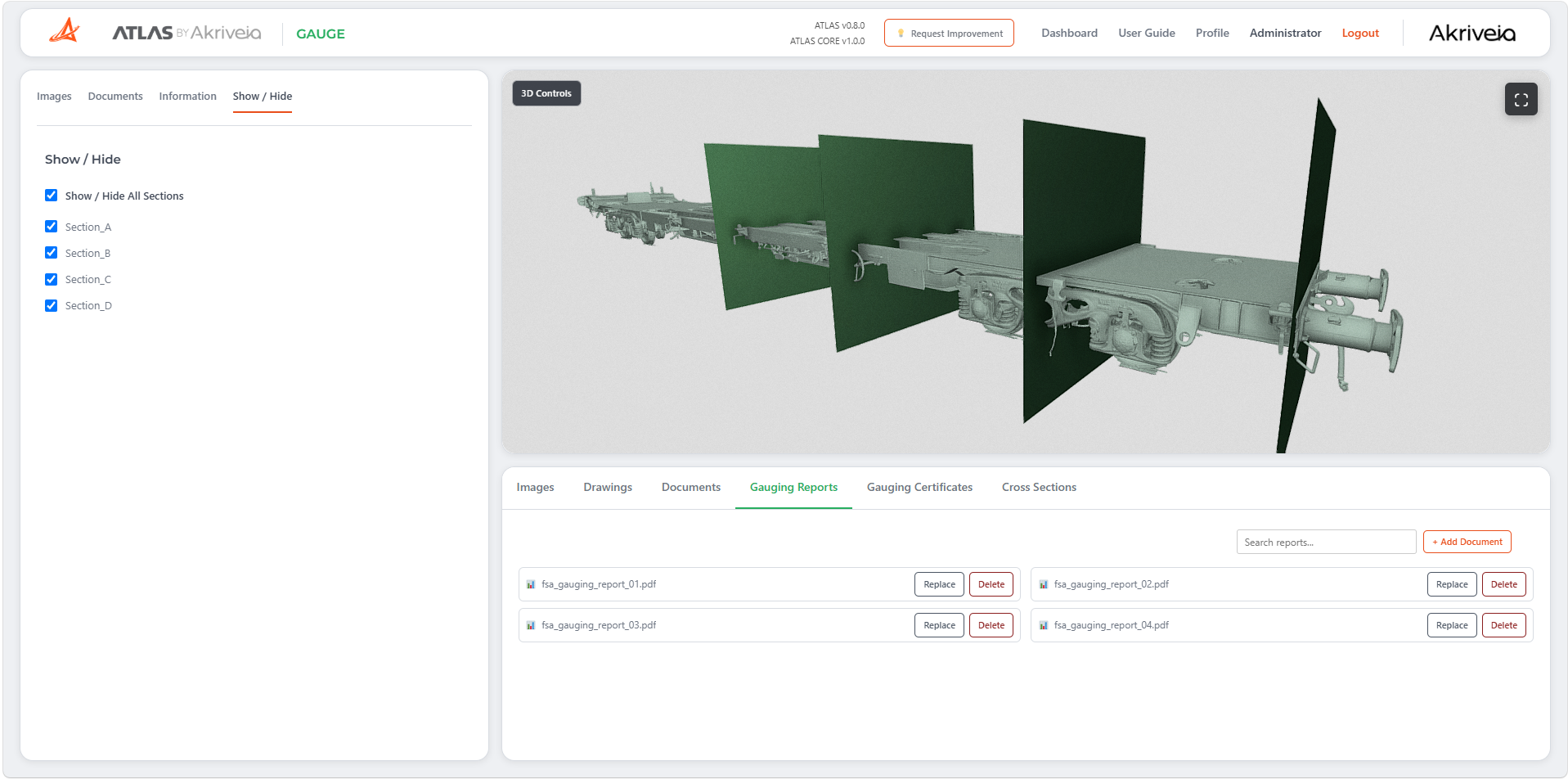Open the Profile page
Image resolution: width=1568 pixels, height=779 pixels.
pos(1212,33)
